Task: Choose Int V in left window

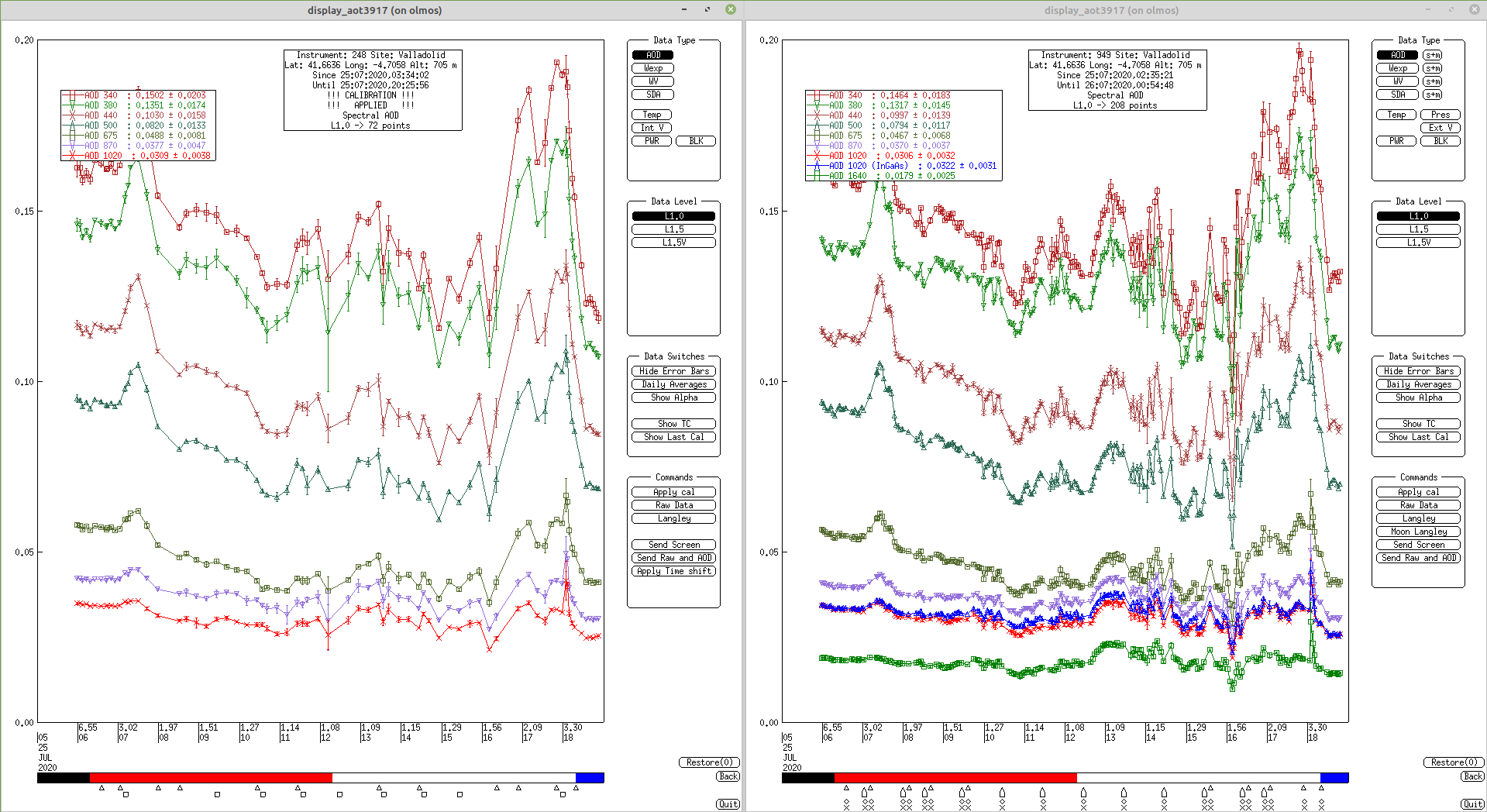Action: pyautogui.click(x=652, y=128)
